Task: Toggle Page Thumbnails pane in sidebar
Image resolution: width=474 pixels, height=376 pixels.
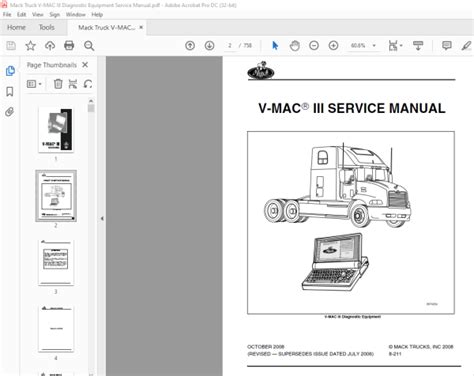Action: click(x=10, y=71)
